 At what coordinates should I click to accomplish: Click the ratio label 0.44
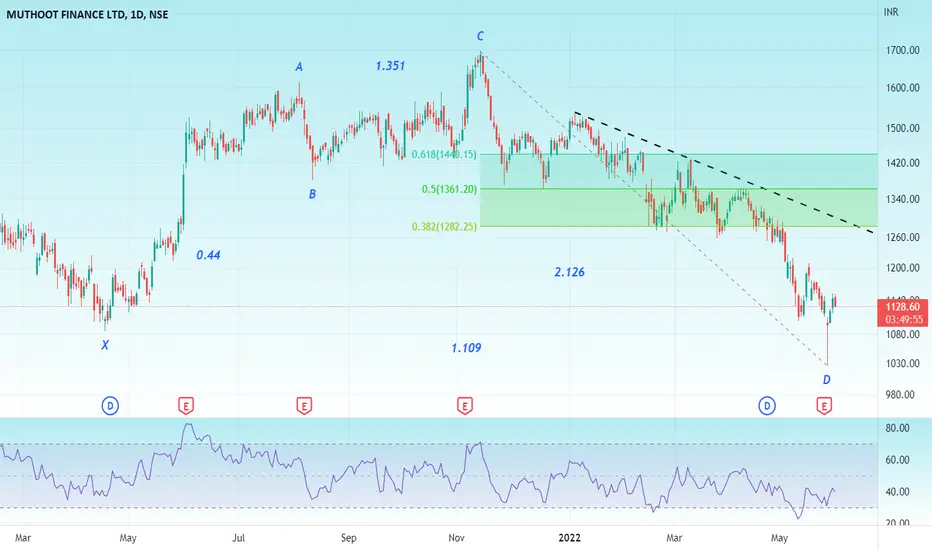click(208, 255)
